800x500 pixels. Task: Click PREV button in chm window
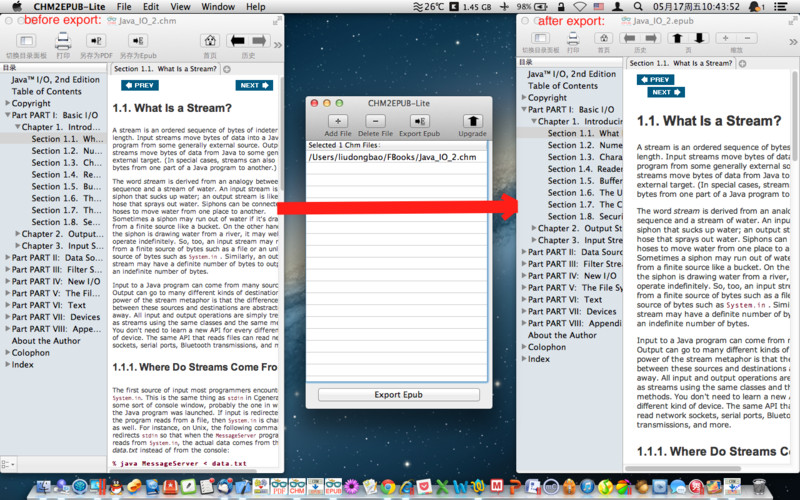click(x=140, y=85)
